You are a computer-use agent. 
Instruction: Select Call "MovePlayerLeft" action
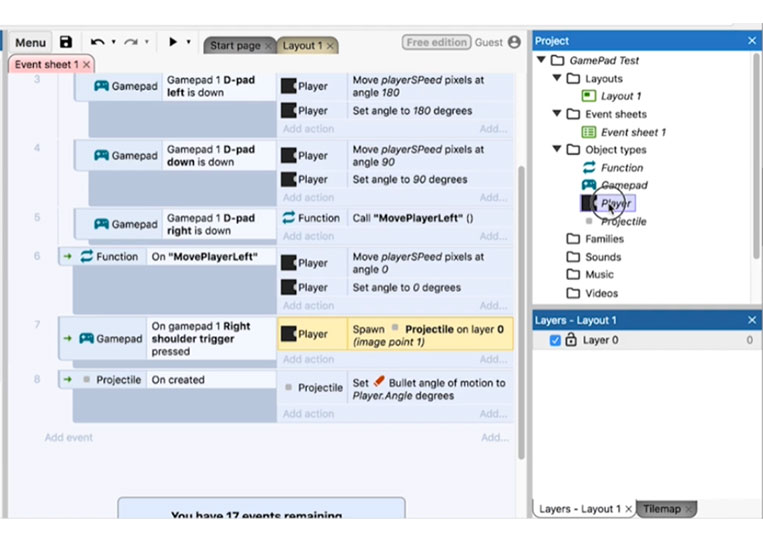point(430,218)
